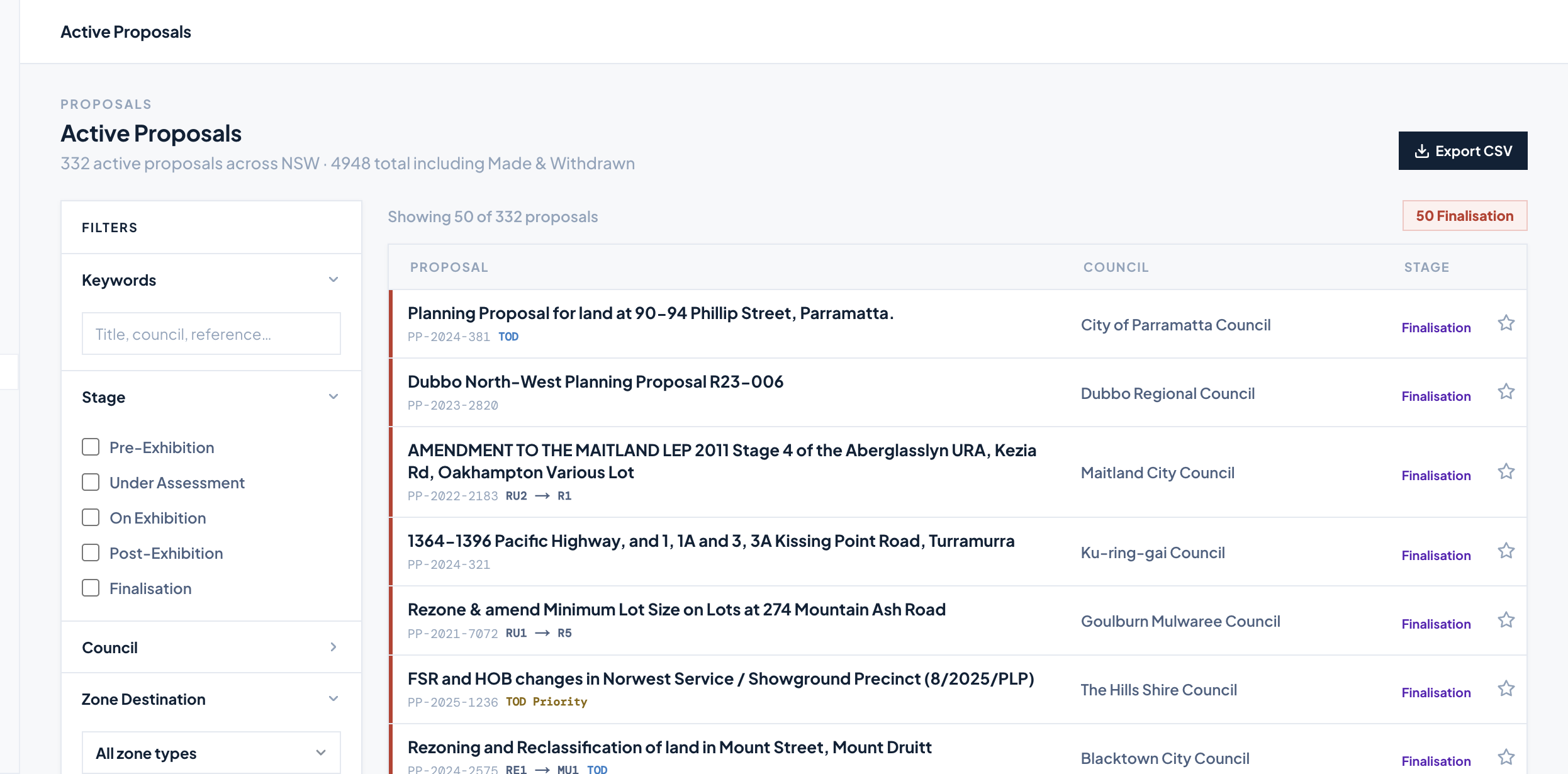Open the All zone types dropdown
1568x774 pixels.
coord(211,753)
